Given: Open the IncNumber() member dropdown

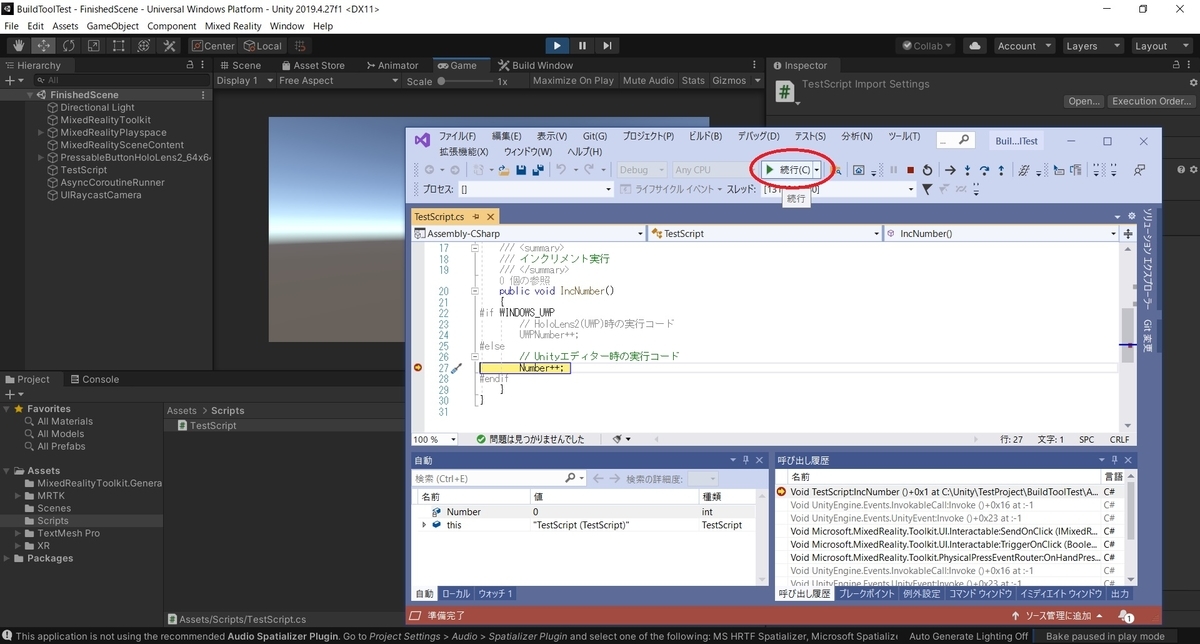Looking at the screenshot, I should [1002, 233].
